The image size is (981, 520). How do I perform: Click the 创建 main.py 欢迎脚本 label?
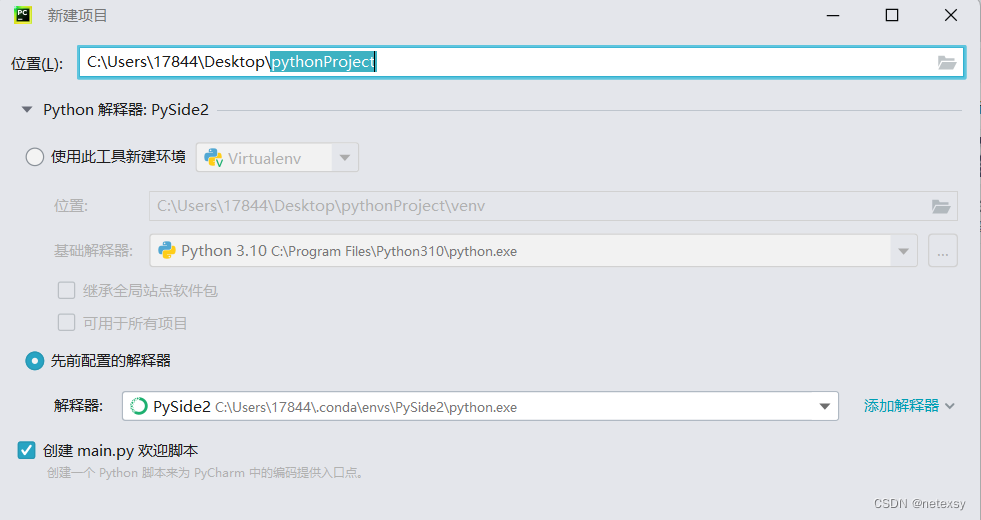121,451
